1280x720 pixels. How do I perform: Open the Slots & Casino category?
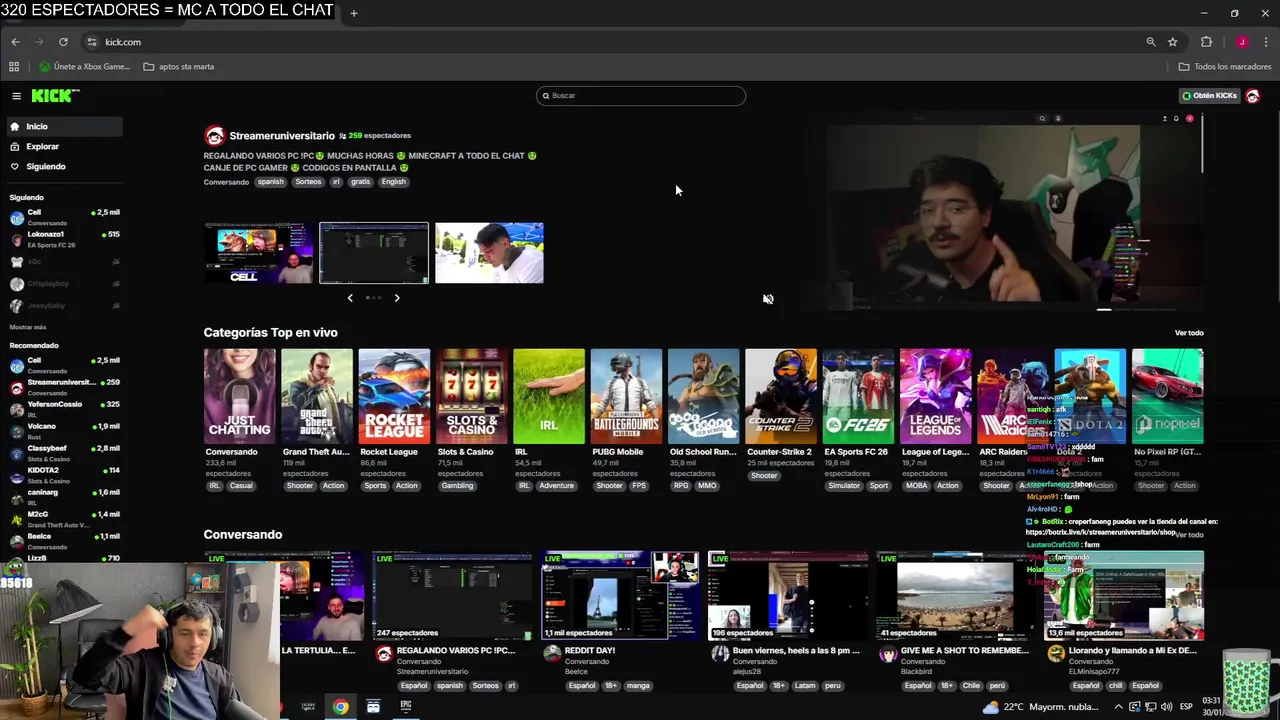click(472, 396)
